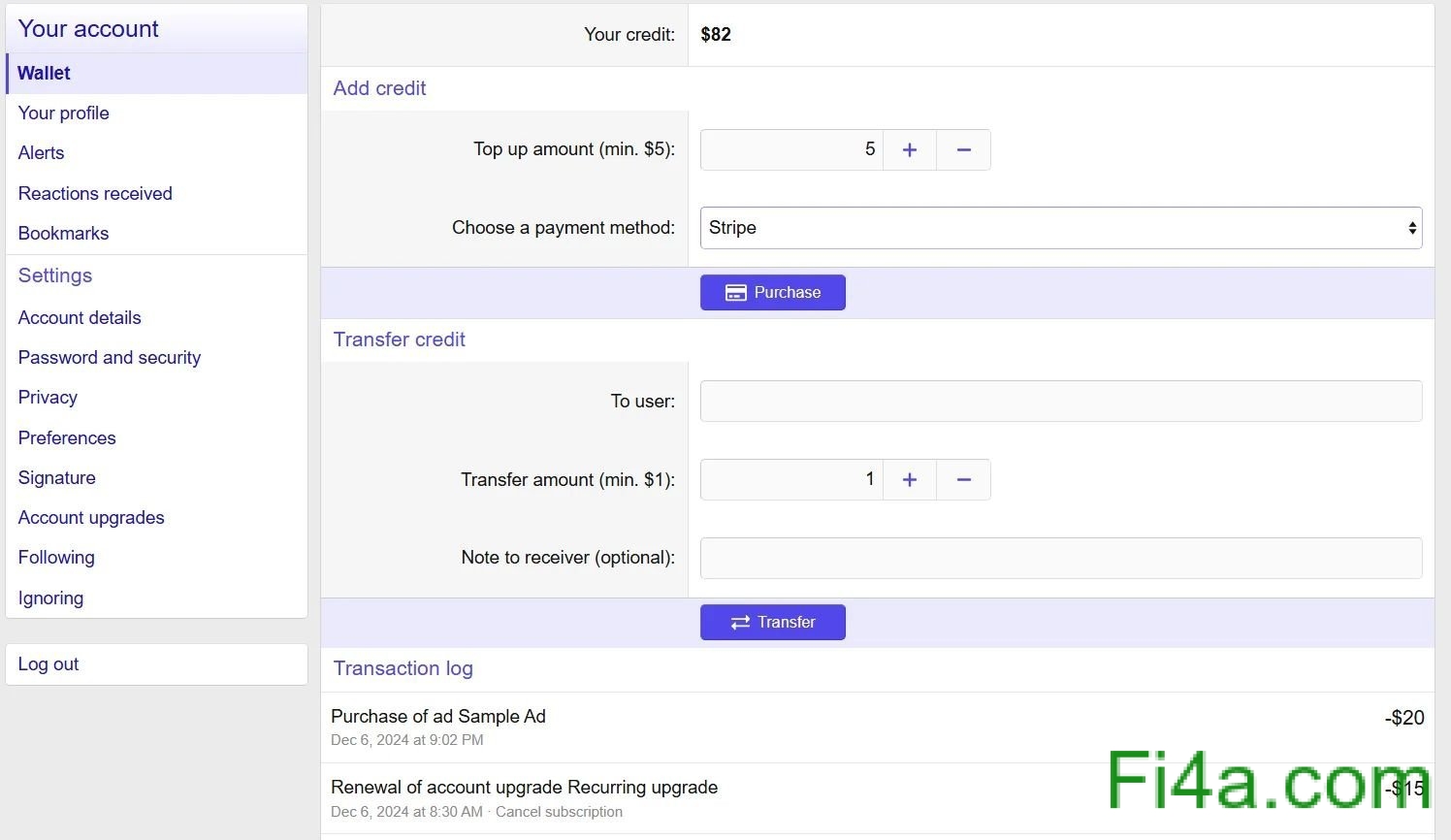Click the top up amount number field
Screen dimensions: 1451x840
coord(791,150)
